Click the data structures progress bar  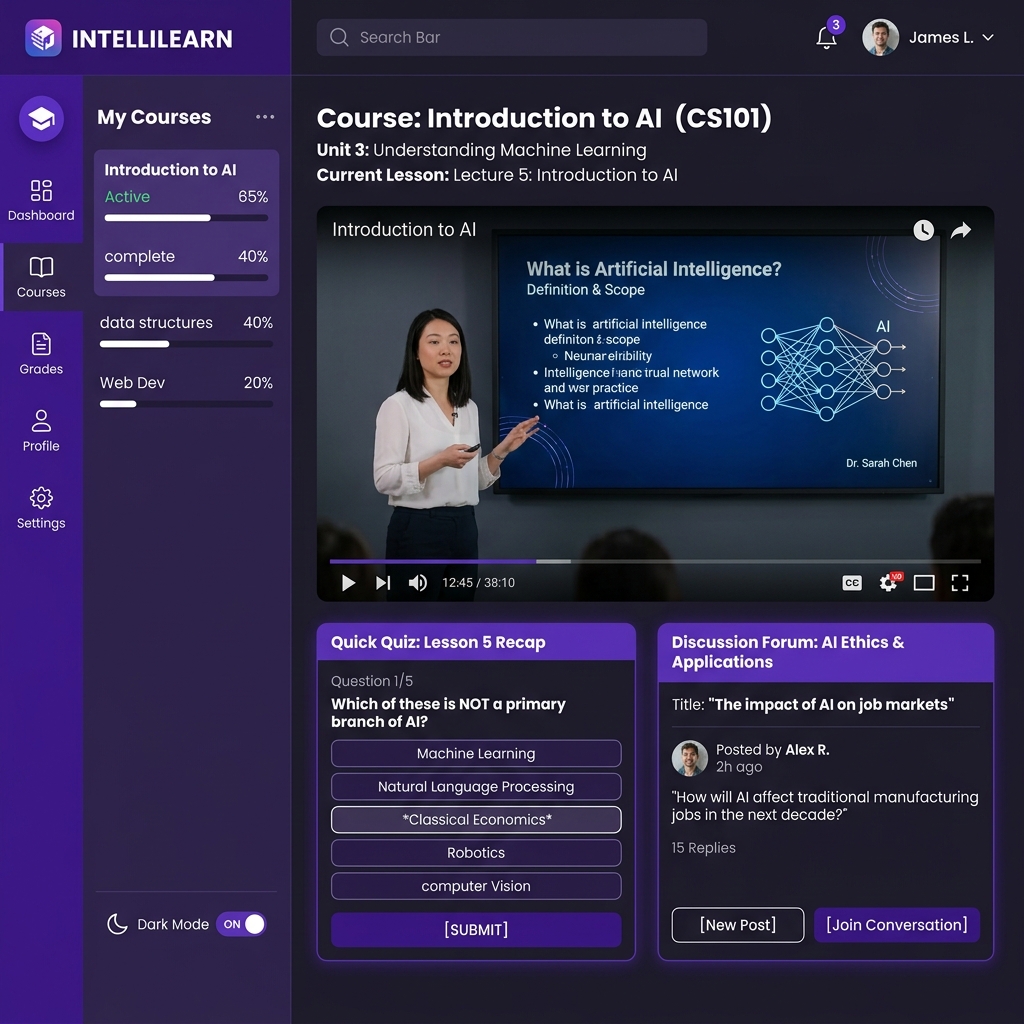click(186, 344)
